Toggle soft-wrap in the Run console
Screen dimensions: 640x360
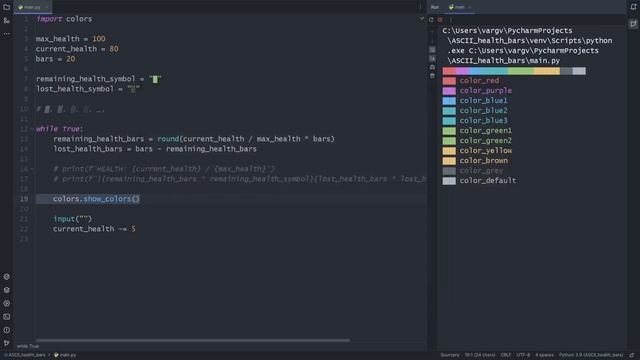432,49
